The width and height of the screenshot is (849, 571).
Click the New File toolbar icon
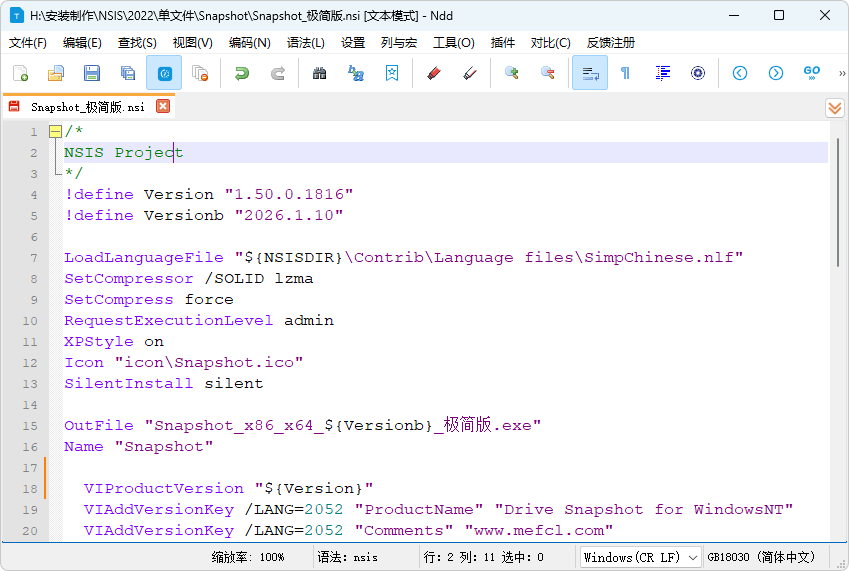[x=20, y=73]
